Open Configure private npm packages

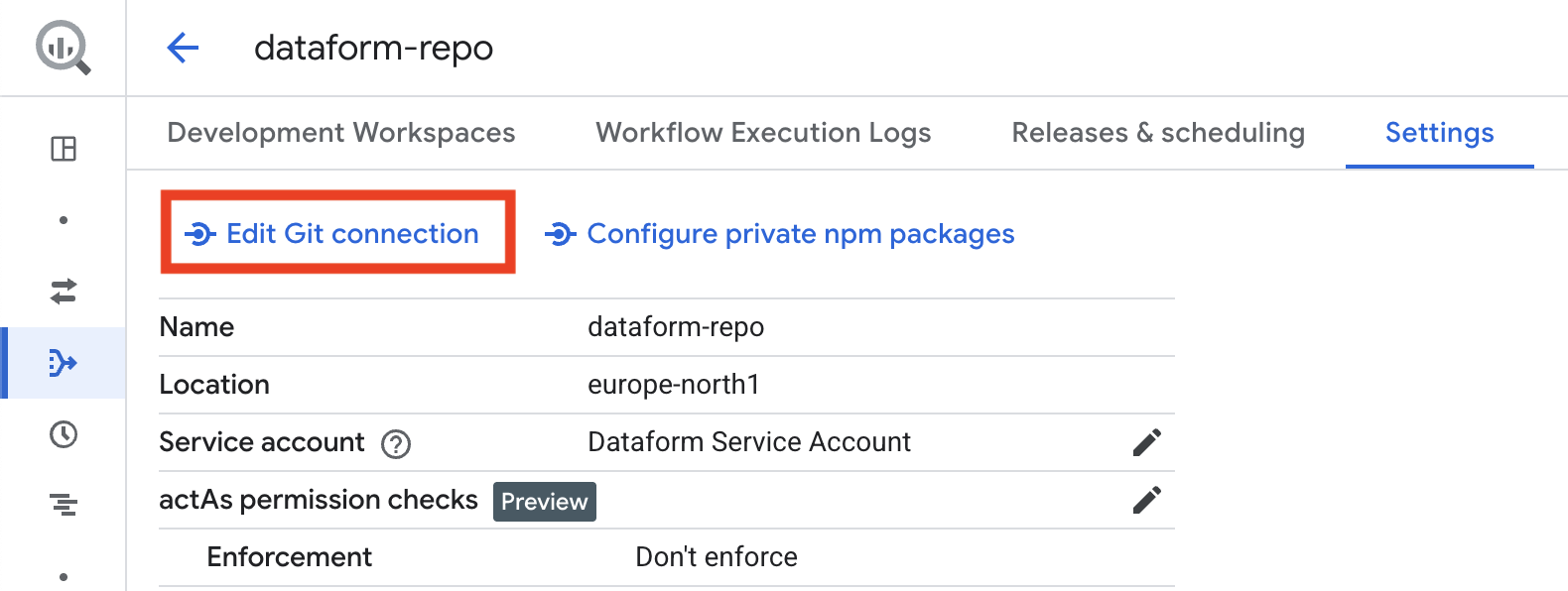780,234
